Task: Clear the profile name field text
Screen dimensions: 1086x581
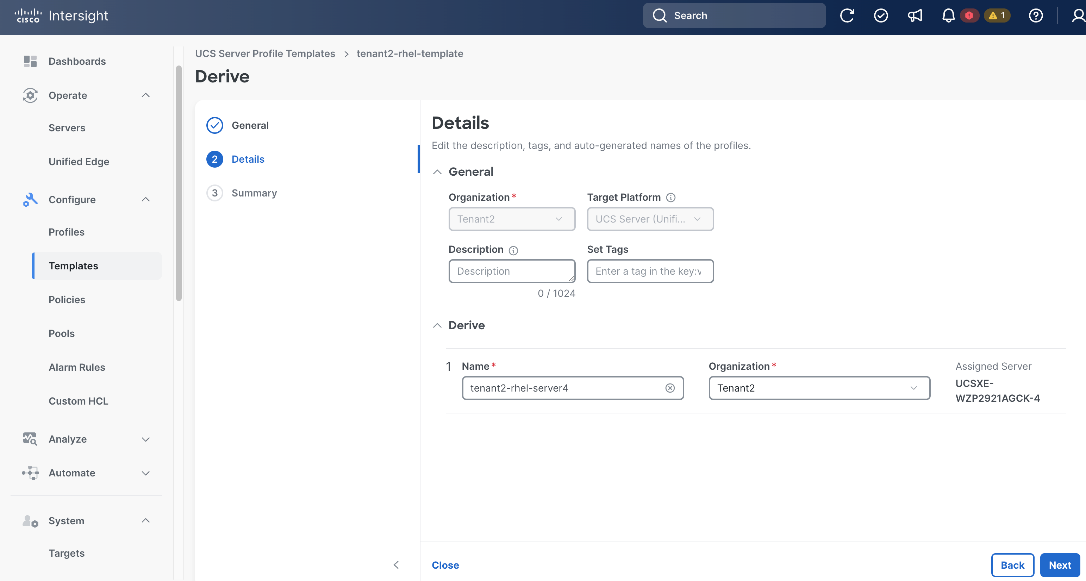Action: pos(670,388)
